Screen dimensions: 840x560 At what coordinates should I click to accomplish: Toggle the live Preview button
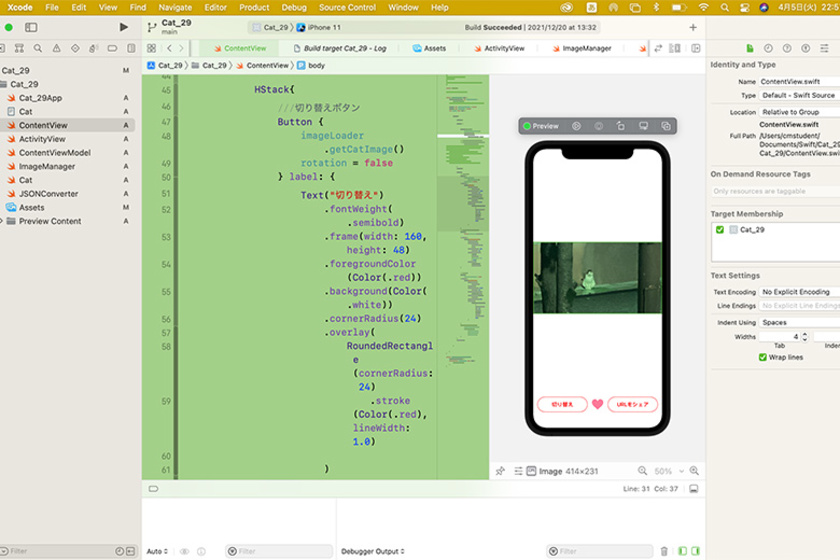(x=541, y=126)
